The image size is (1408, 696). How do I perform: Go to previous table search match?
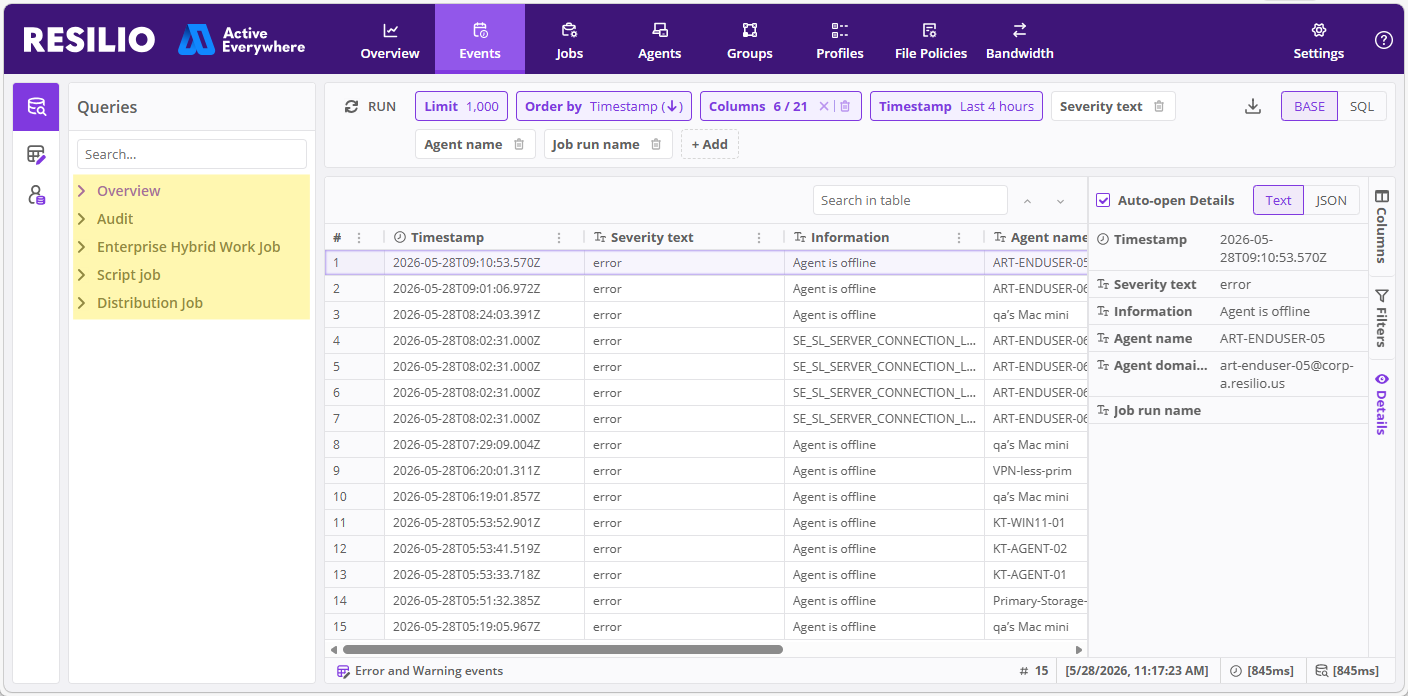1027,201
